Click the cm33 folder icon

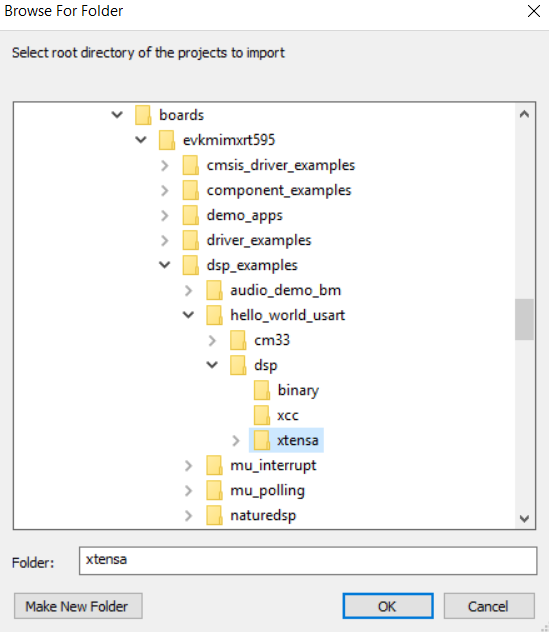point(238,340)
